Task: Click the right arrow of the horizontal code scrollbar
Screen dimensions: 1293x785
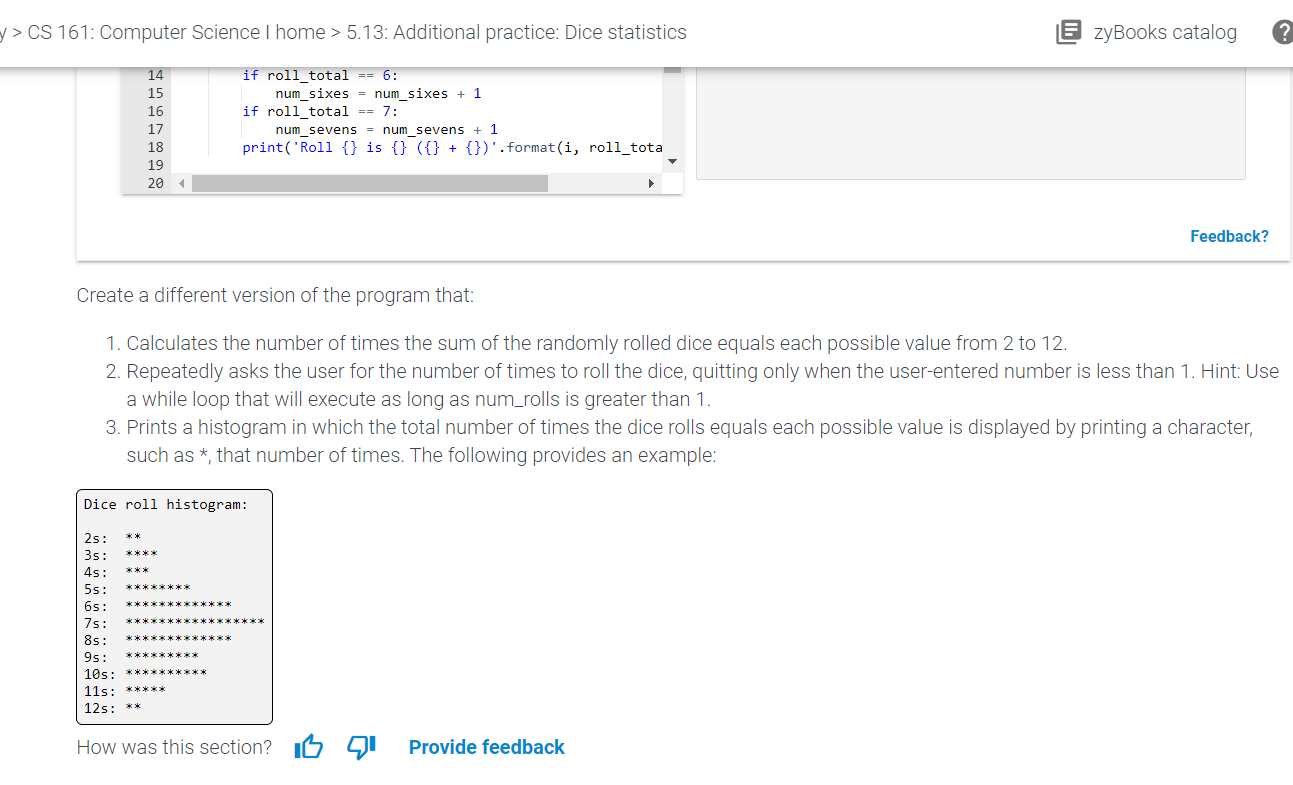Action: pyautogui.click(x=652, y=183)
